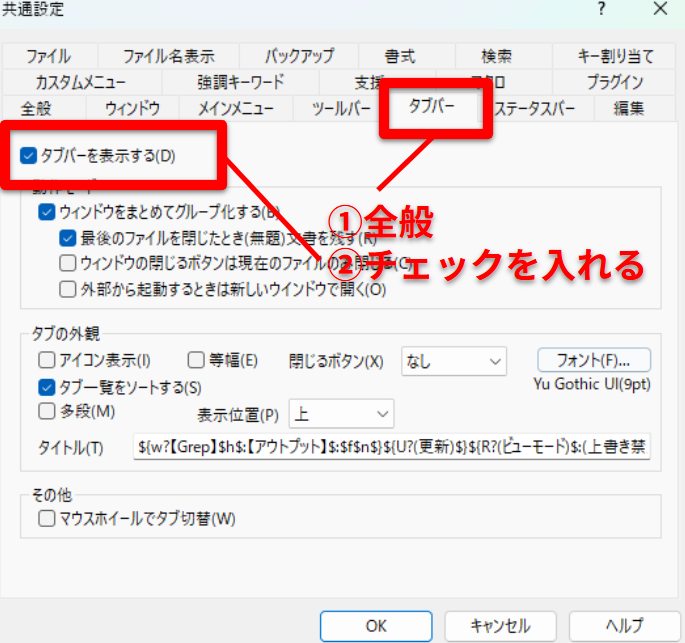Screen dimensions: 685x643
Task: Toggle タブ一覧をソートする checkbox
Action: click(47, 387)
